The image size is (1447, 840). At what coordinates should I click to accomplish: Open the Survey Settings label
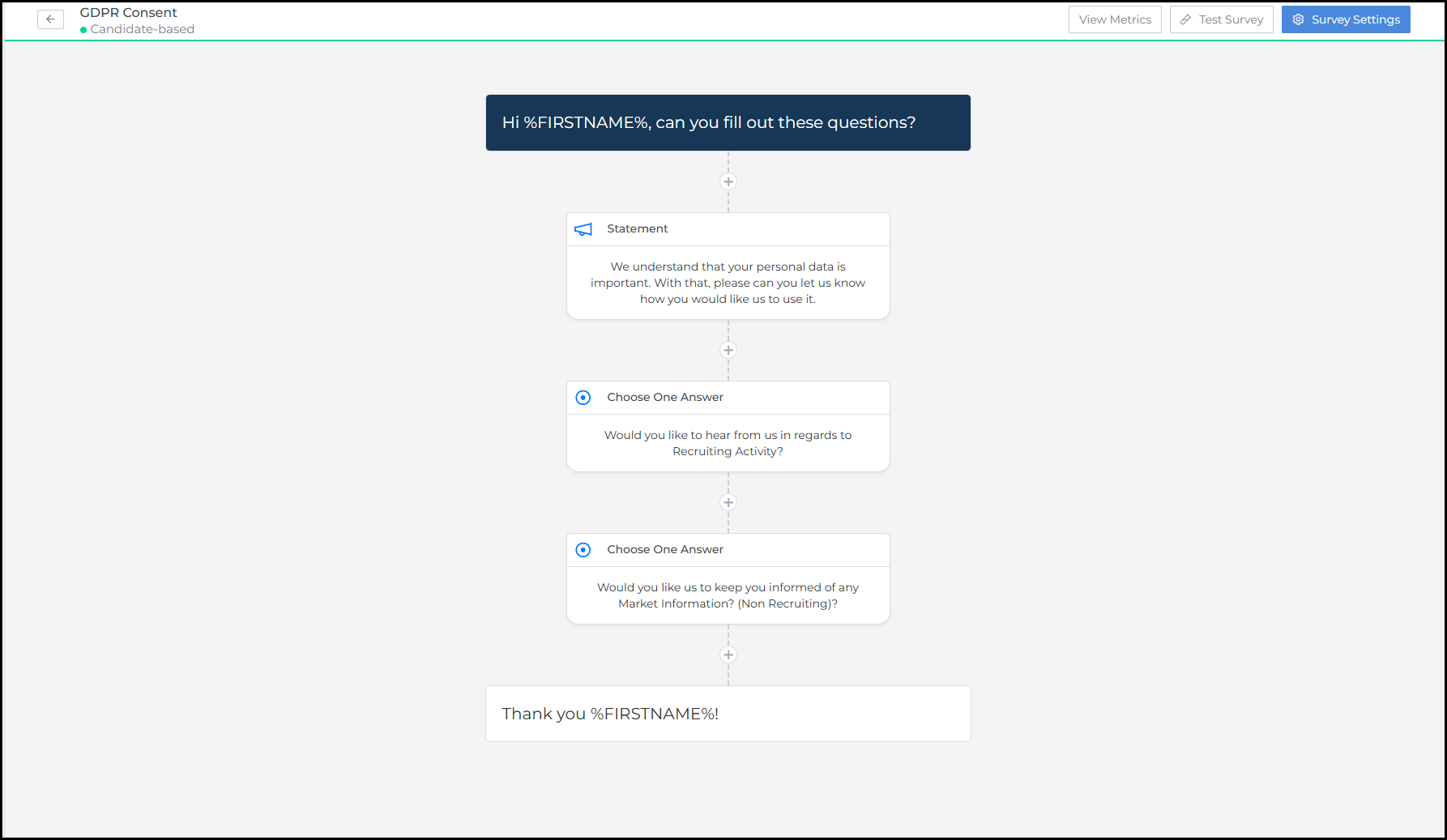pyautogui.click(x=1355, y=19)
